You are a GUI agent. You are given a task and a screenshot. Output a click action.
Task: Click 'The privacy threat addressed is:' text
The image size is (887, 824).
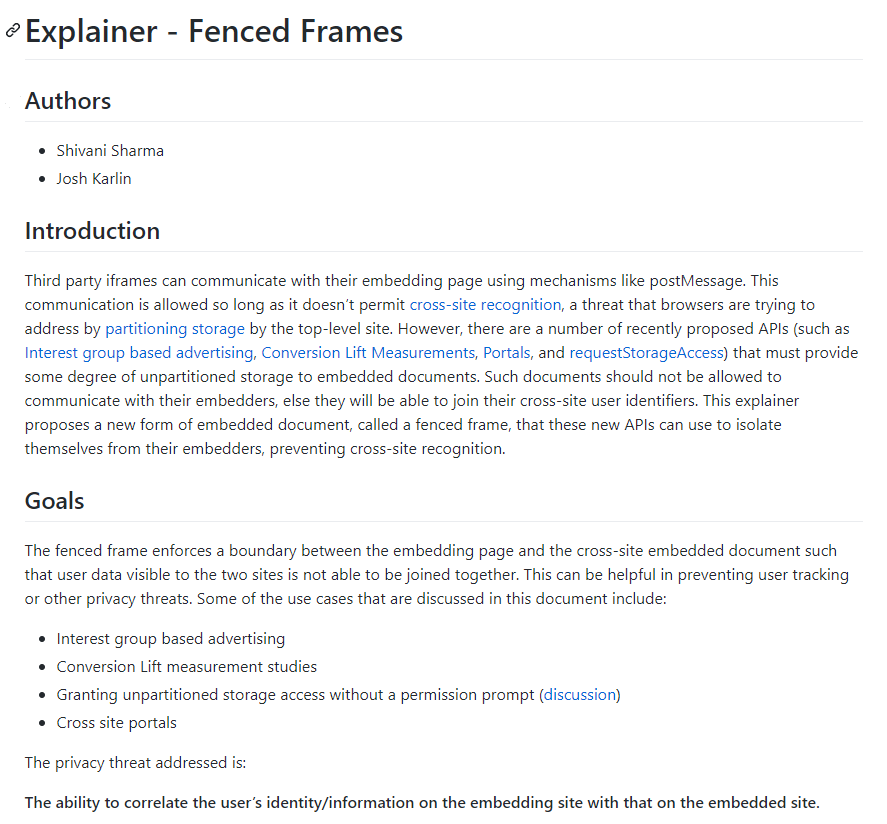pos(136,763)
